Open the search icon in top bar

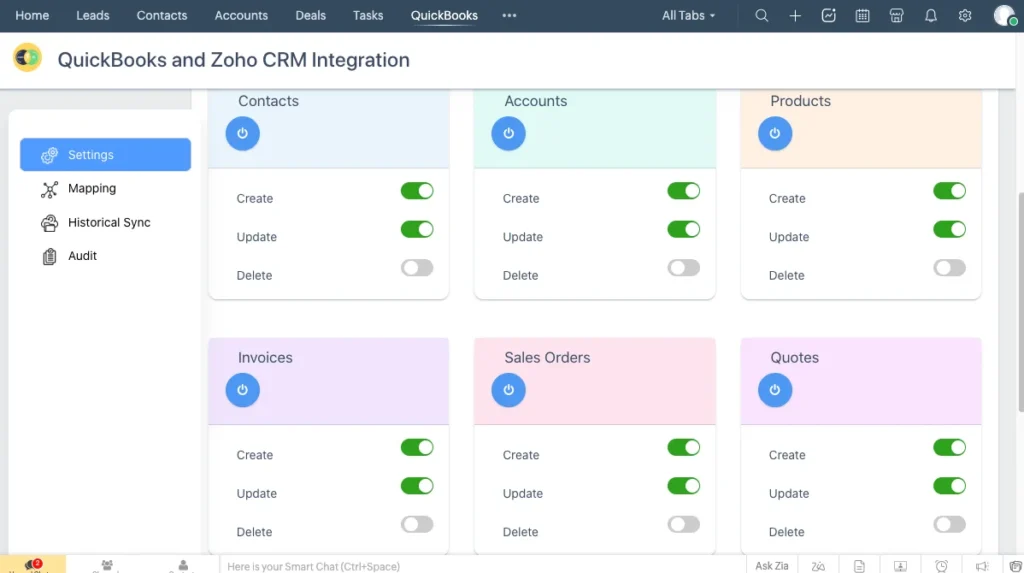coord(761,16)
